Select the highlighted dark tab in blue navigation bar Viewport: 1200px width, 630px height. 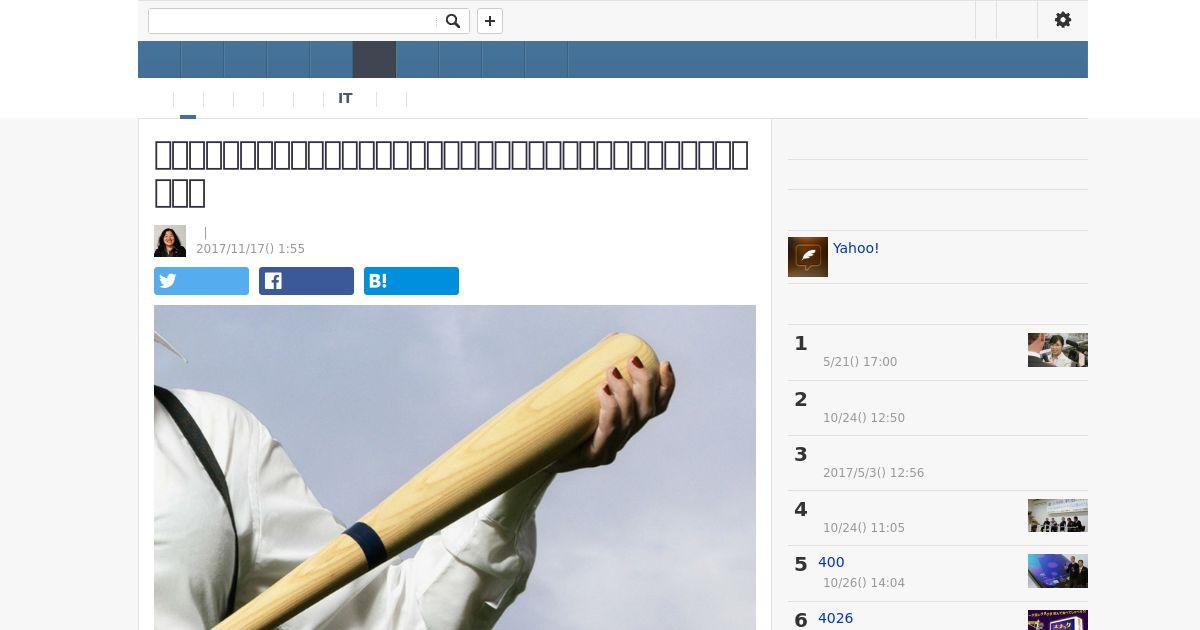click(x=375, y=60)
